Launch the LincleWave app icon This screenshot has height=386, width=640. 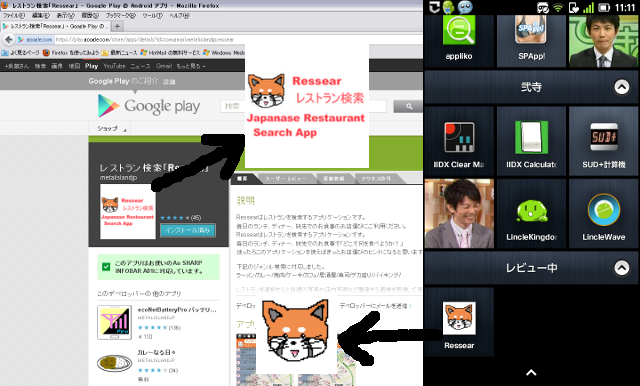[x=603, y=213]
